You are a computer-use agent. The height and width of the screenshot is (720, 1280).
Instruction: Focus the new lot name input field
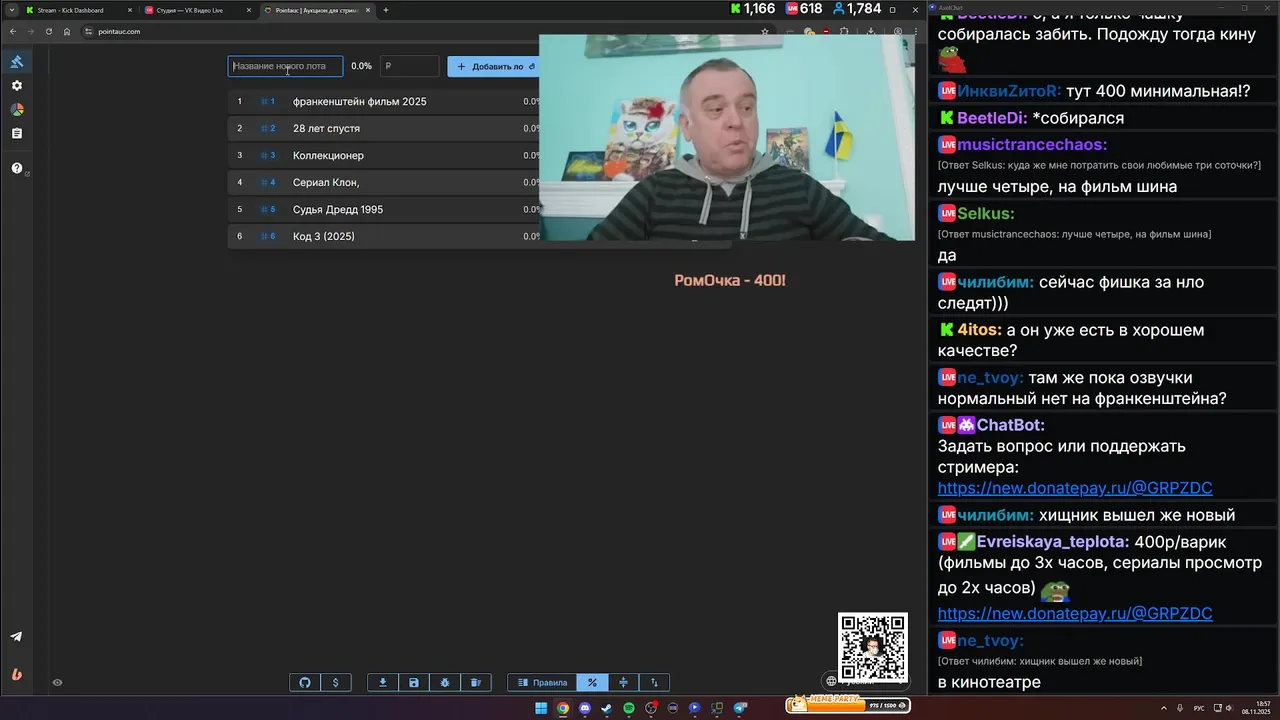285,66
